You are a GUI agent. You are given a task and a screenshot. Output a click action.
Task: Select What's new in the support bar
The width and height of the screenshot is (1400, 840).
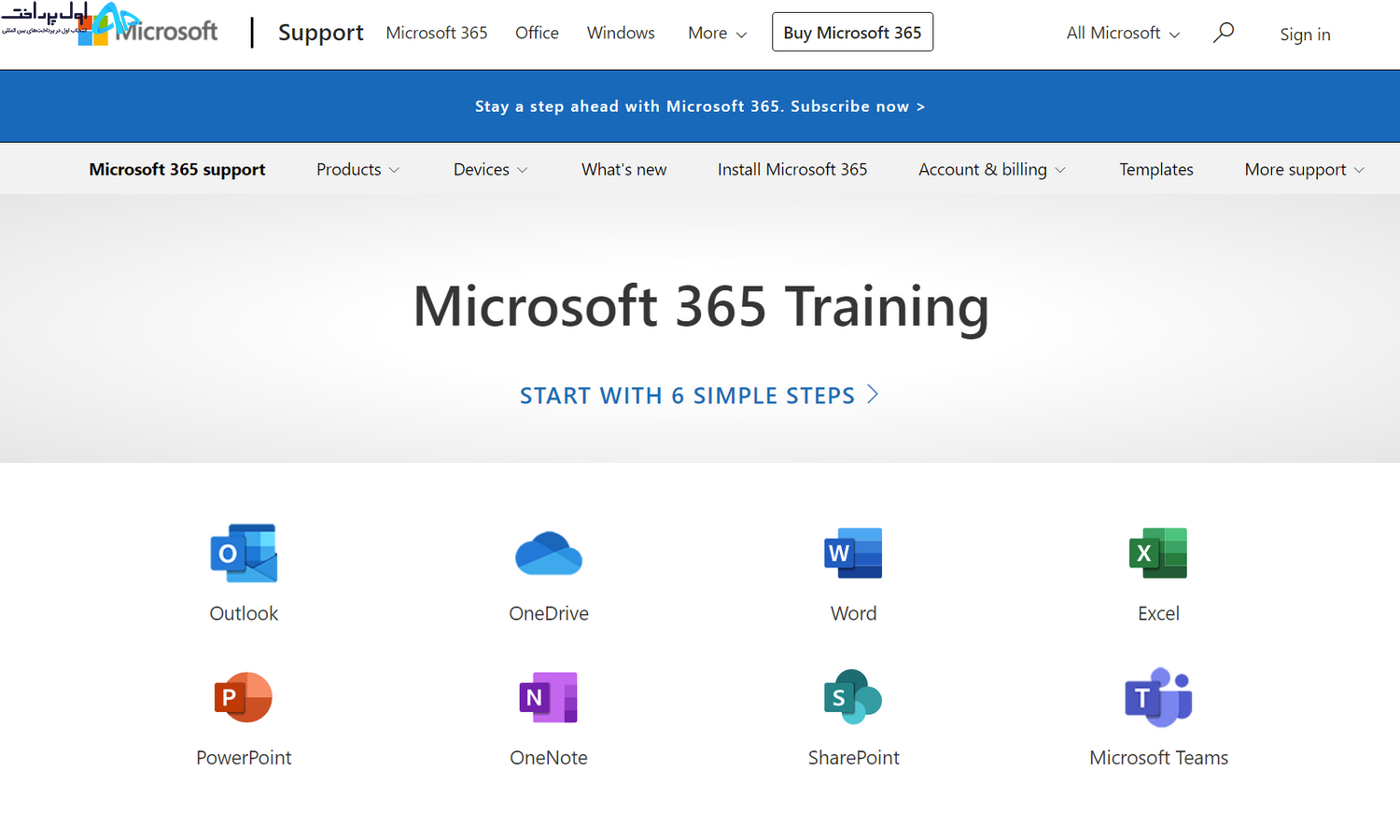[623, 169]
